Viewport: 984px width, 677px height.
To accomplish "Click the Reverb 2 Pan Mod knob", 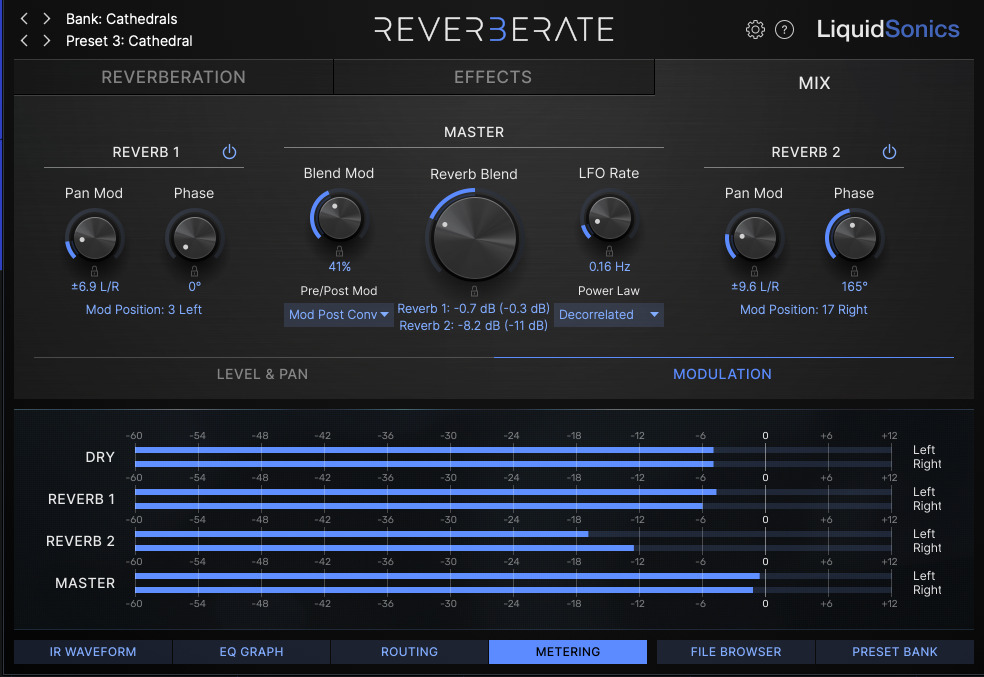I will [754, 238].
